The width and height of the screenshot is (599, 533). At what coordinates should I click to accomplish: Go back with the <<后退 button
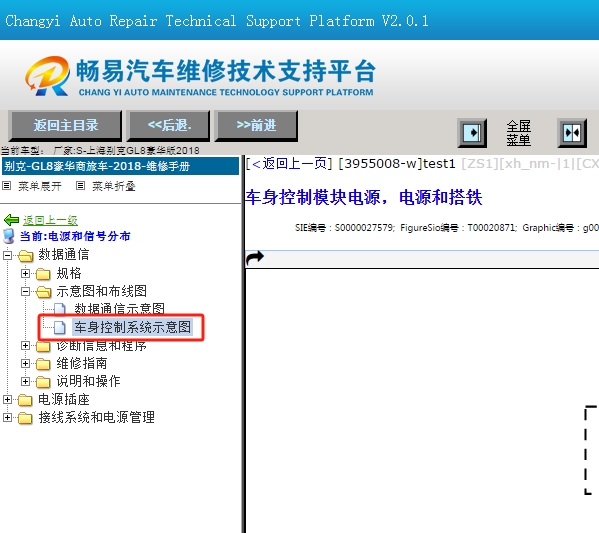click(168, 126)
